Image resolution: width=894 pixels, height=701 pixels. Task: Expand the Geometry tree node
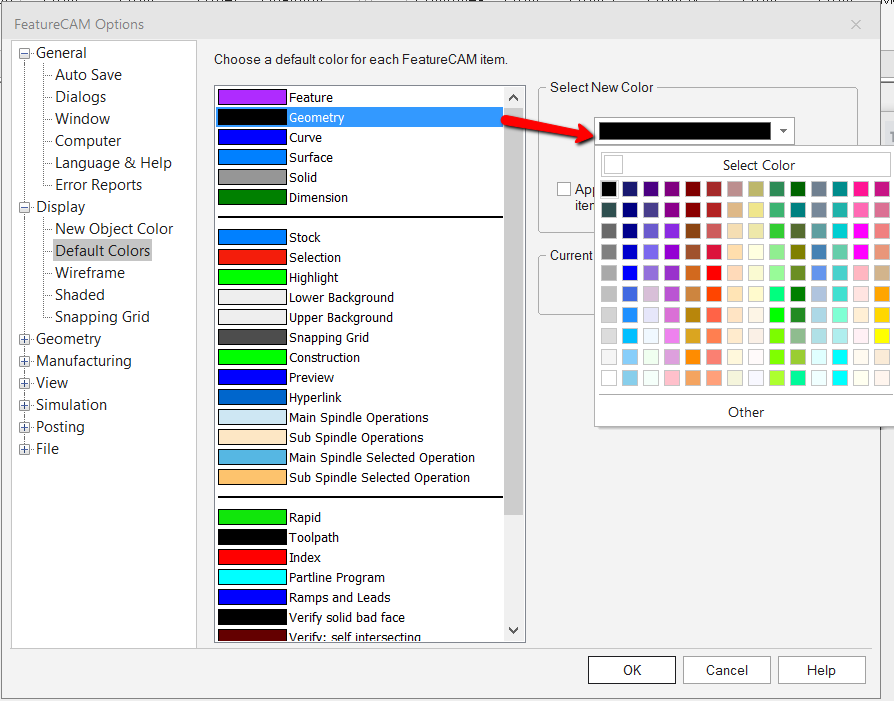(x=25, y=339)
